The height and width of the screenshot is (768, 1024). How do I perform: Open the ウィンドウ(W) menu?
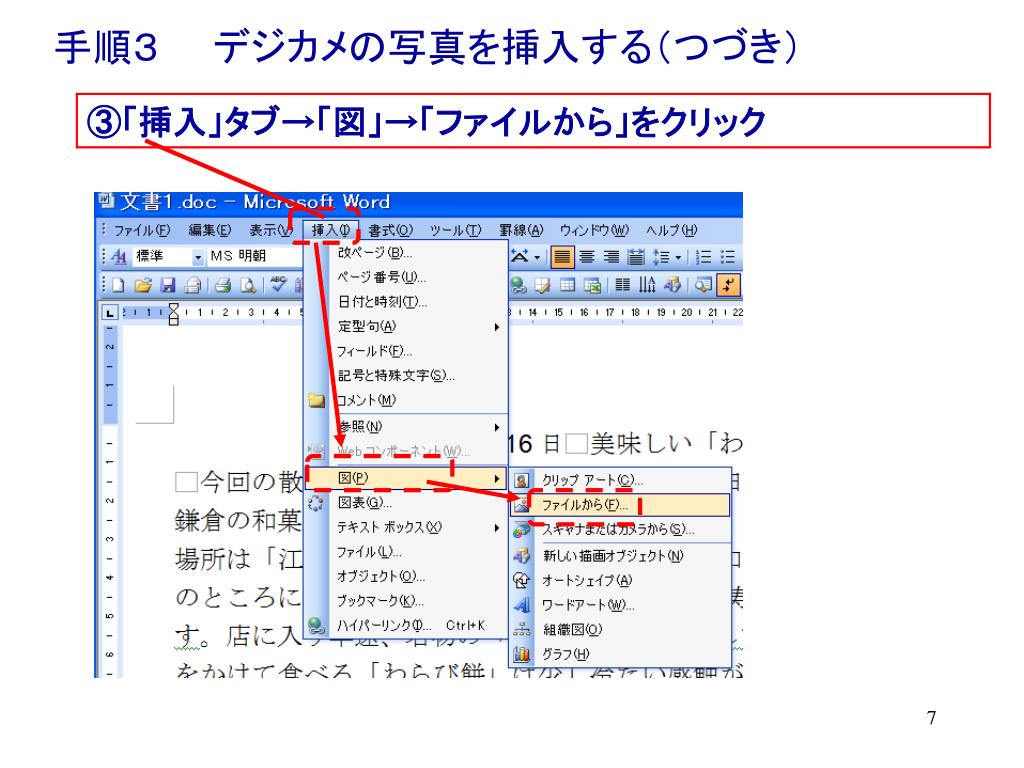[594, 231]
